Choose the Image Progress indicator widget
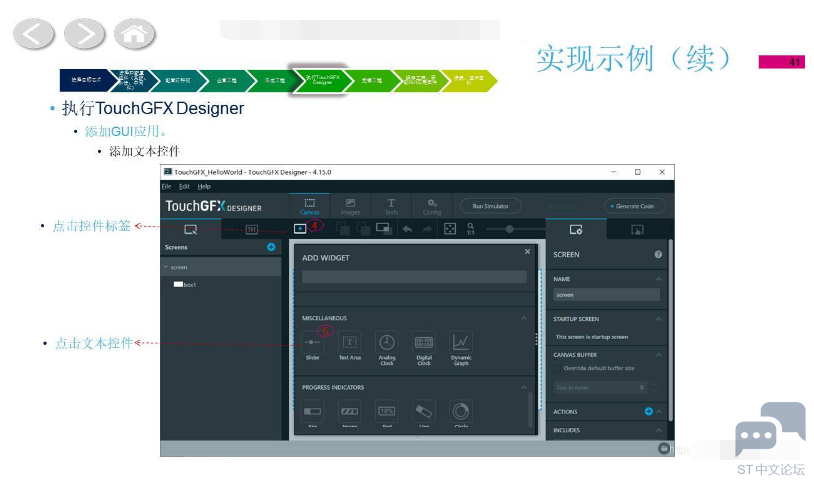This screenshot has height=485, width=814. [x=350, y=413]
